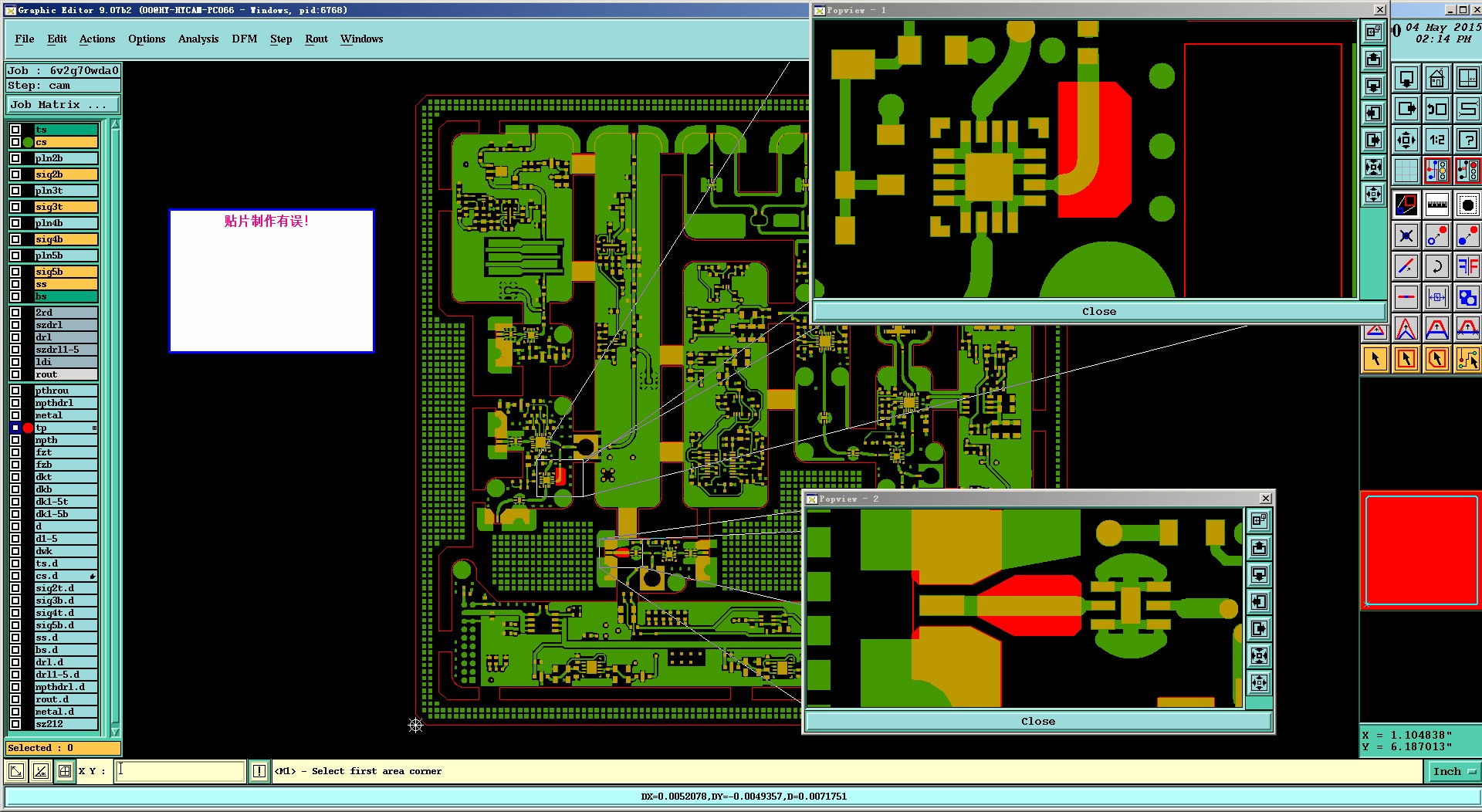The height and width of the screenshot is (812, 1482).
Task: Click the large red color swatch
Action: coord(1420,550)
